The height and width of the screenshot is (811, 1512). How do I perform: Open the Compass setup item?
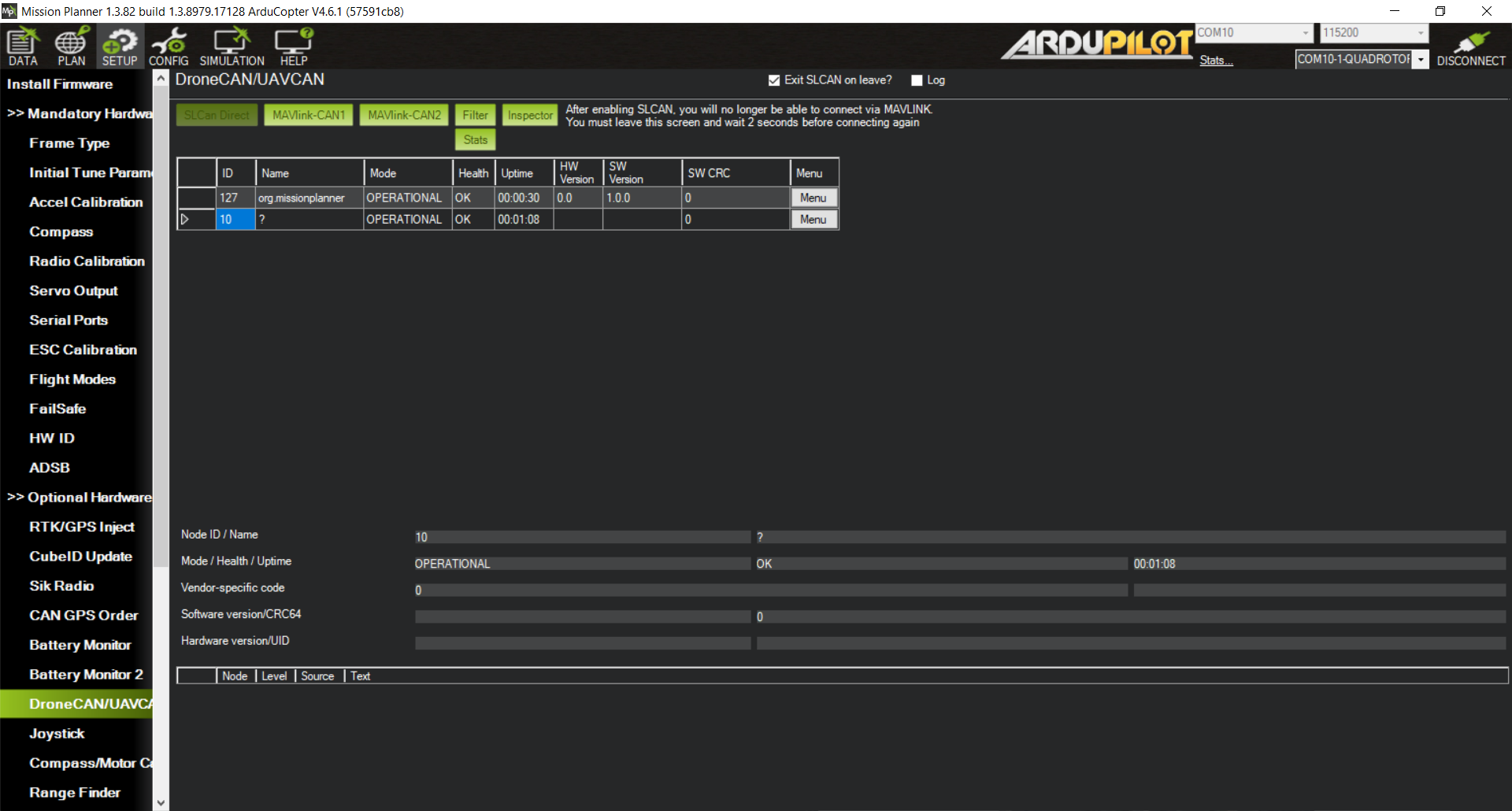coord(61,231)
